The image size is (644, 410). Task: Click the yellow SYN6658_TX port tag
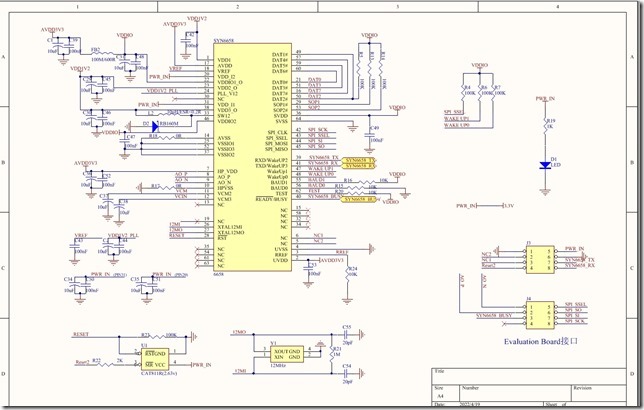[360, 160]
